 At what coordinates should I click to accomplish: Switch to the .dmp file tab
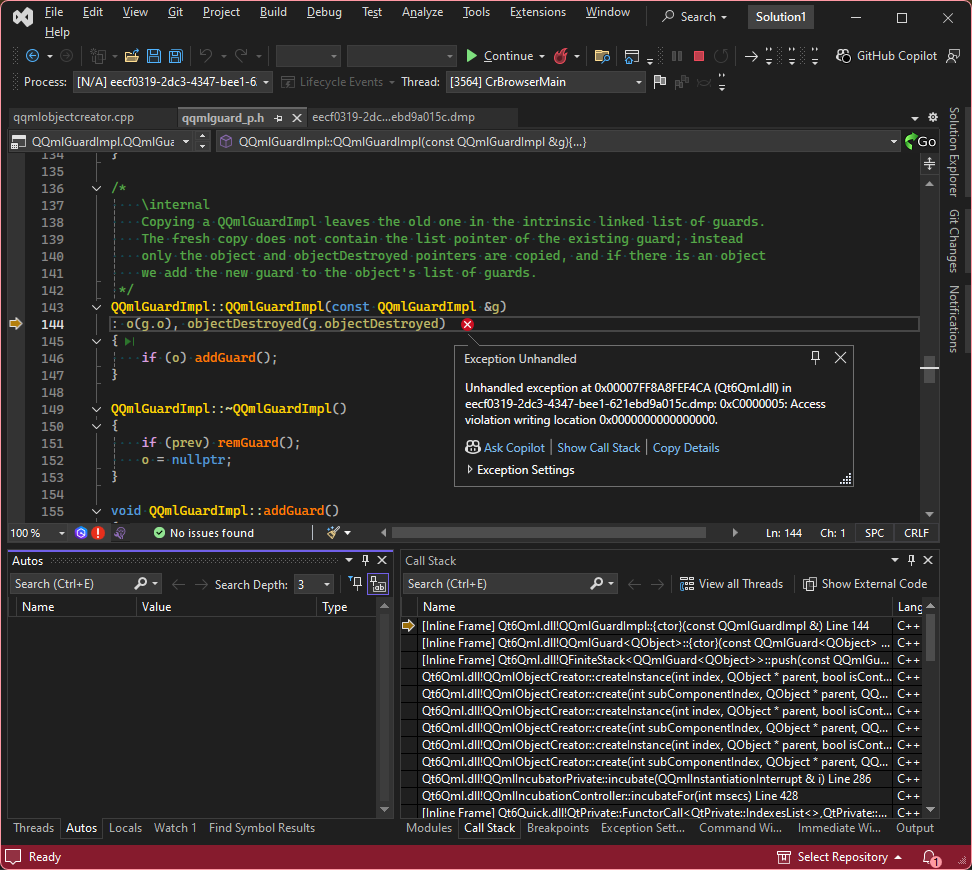(394, 117)
